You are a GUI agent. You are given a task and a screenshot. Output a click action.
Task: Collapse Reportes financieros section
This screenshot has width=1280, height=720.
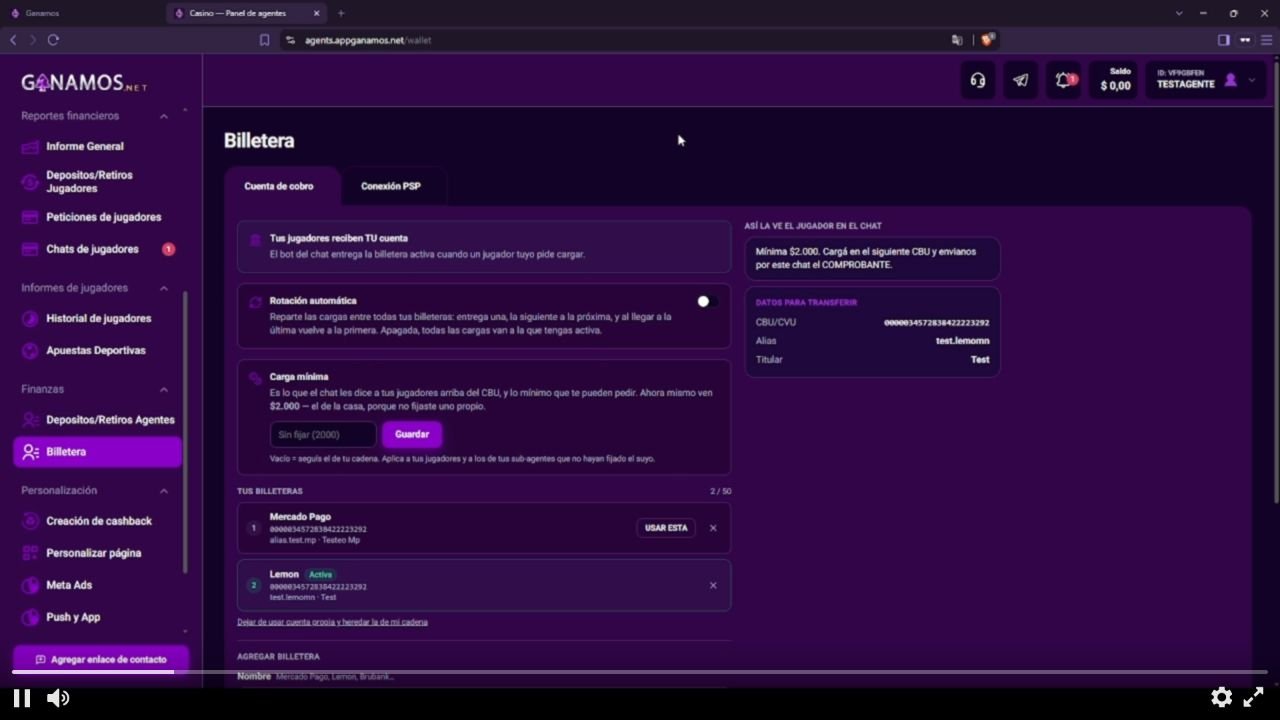pyautogui.click(x=164, y=116)
